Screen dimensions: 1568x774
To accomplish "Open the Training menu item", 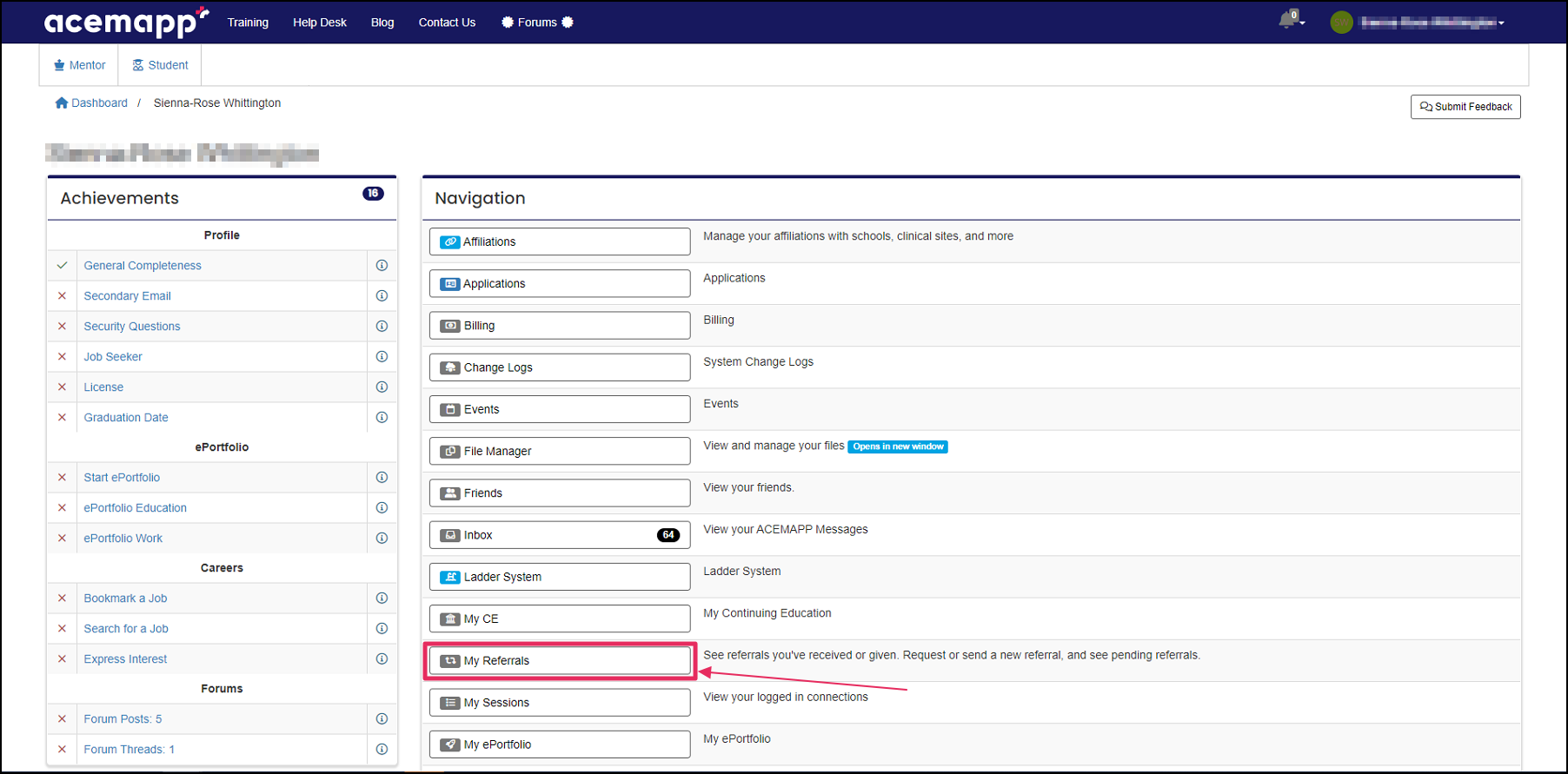I will 248,23.
